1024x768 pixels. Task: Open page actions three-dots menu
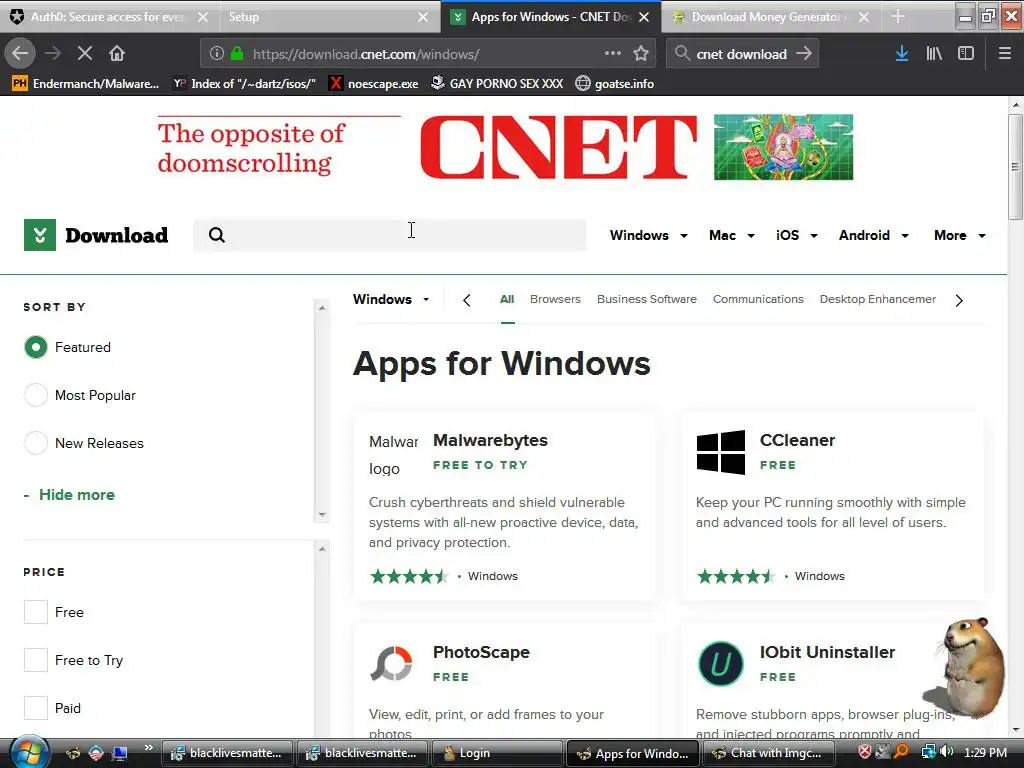click(x=613, y=54)
